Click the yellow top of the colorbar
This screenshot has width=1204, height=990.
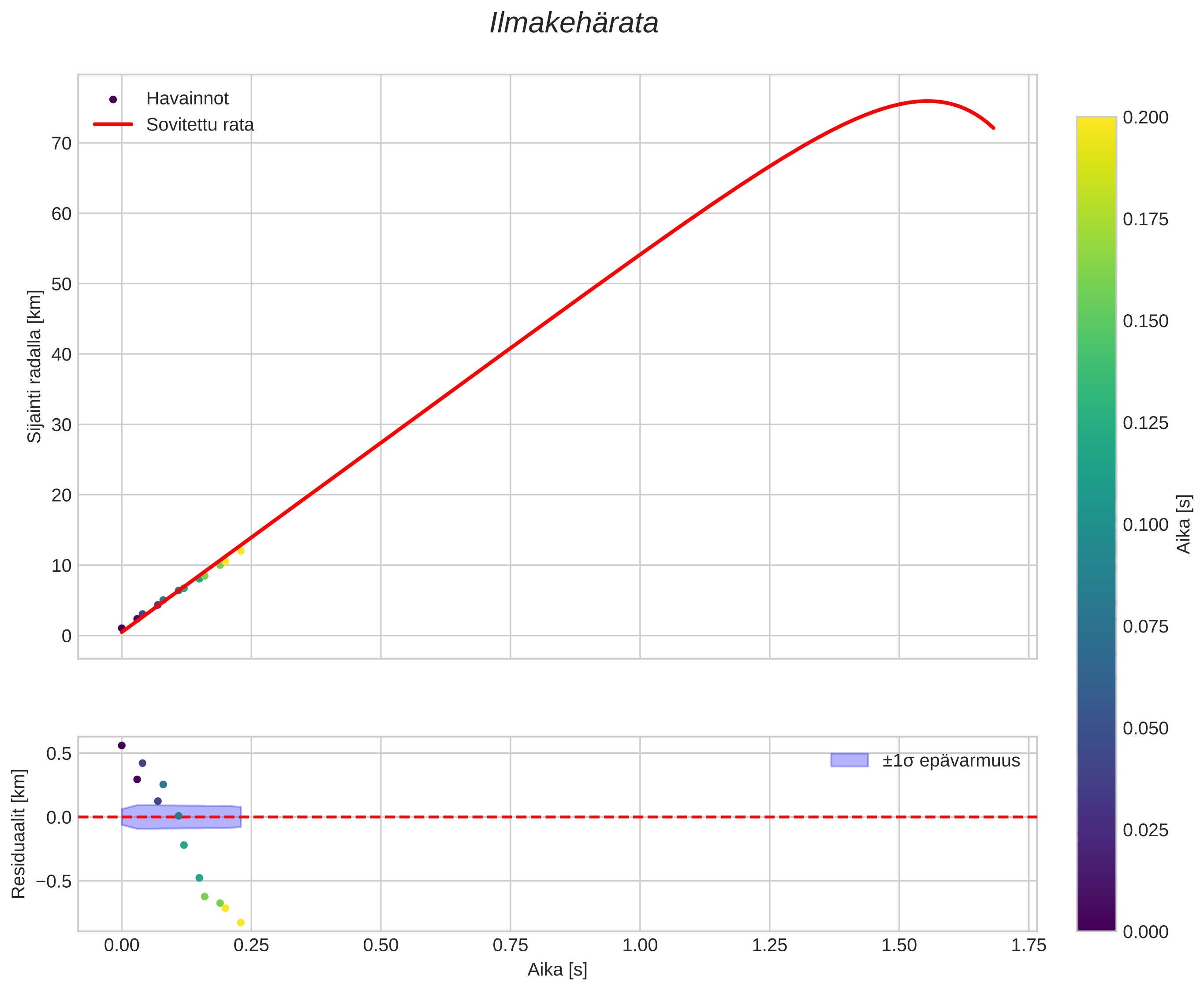1096,123
